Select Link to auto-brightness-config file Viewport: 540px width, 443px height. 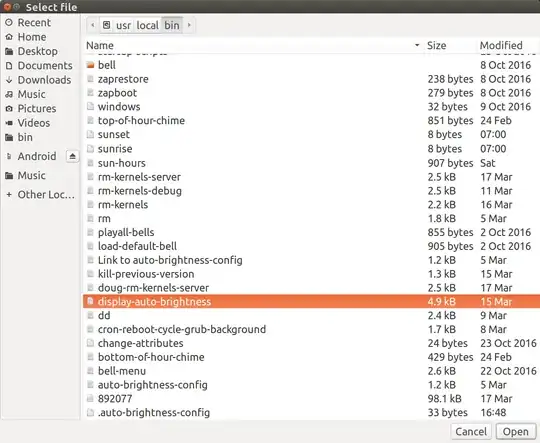point(311,260)
